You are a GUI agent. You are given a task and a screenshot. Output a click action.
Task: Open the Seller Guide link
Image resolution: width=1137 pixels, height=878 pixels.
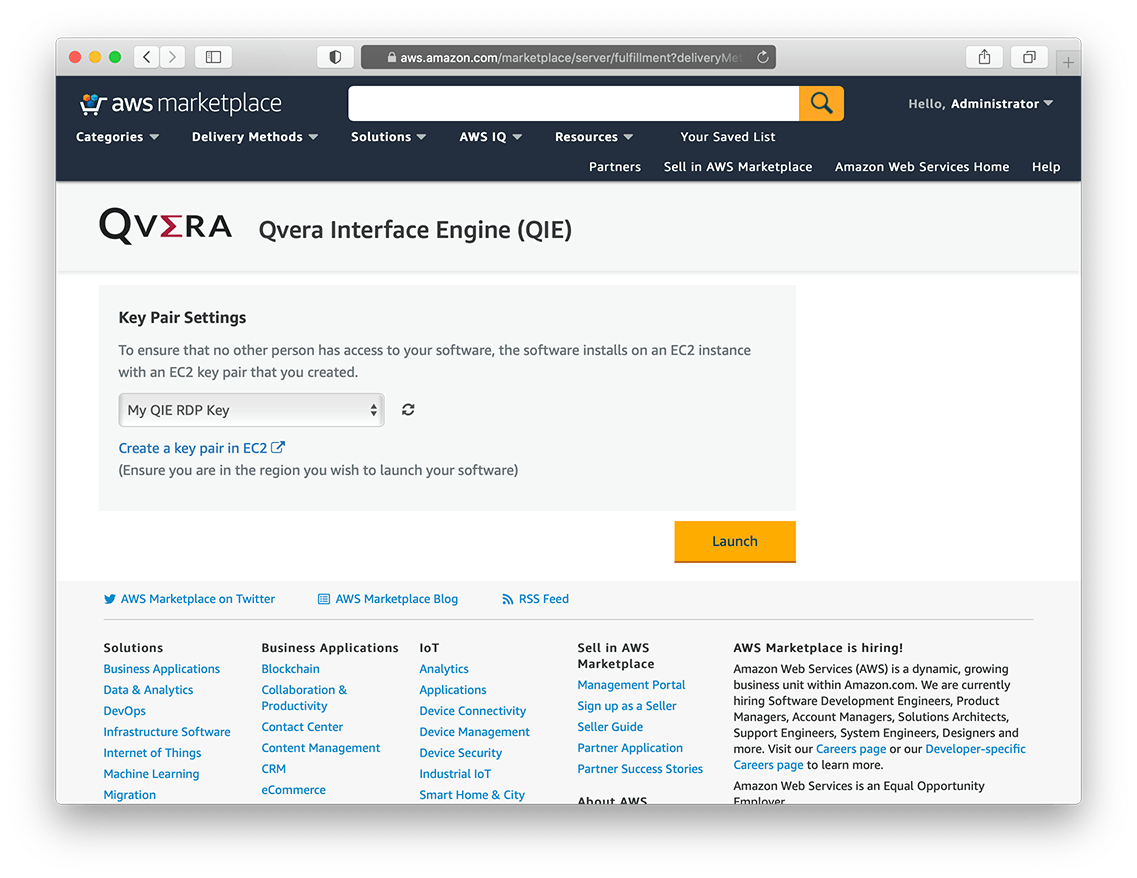point(610,727)
